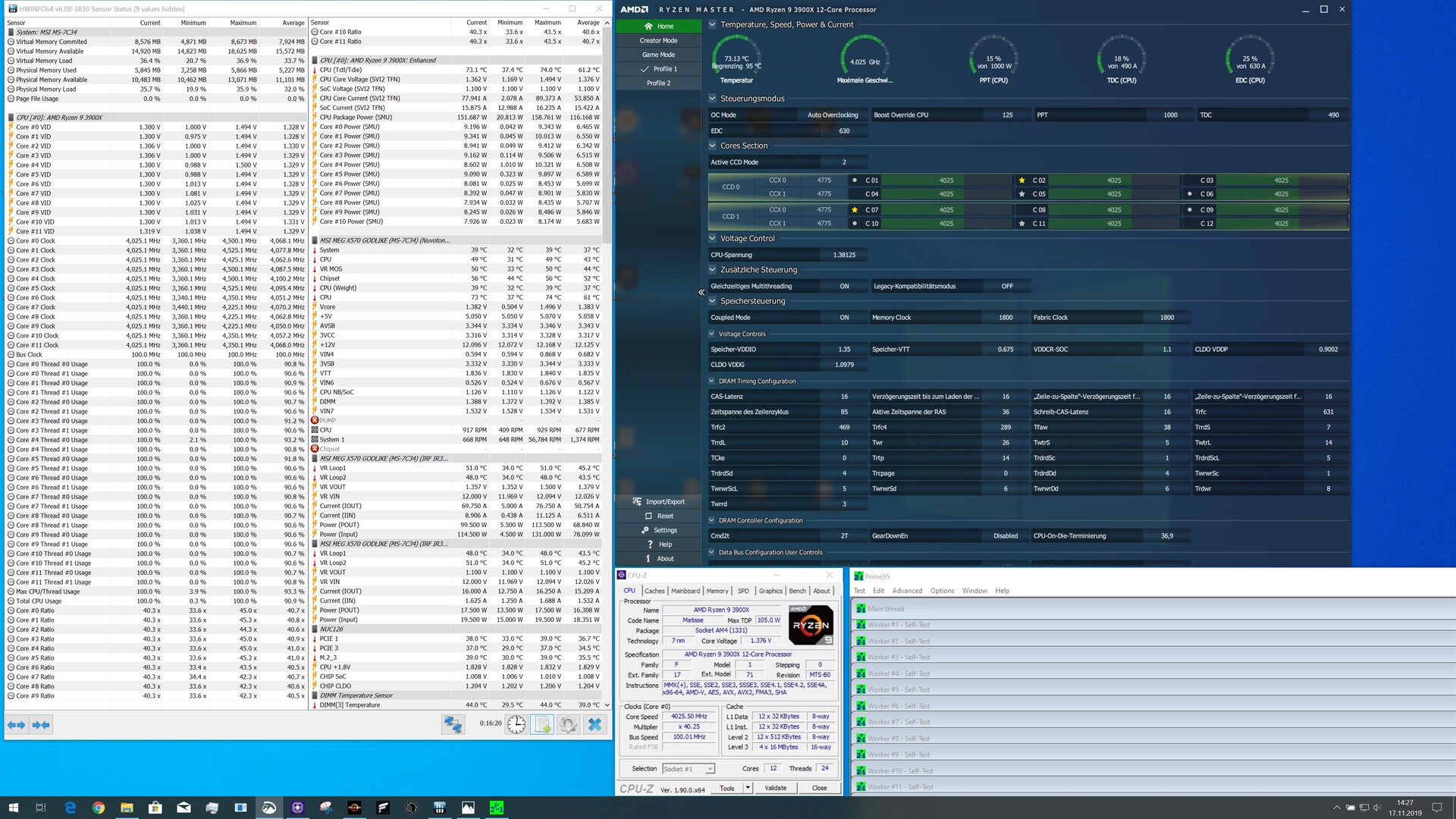Click Ryzen Master Import/Export icon

pos(638,501)
